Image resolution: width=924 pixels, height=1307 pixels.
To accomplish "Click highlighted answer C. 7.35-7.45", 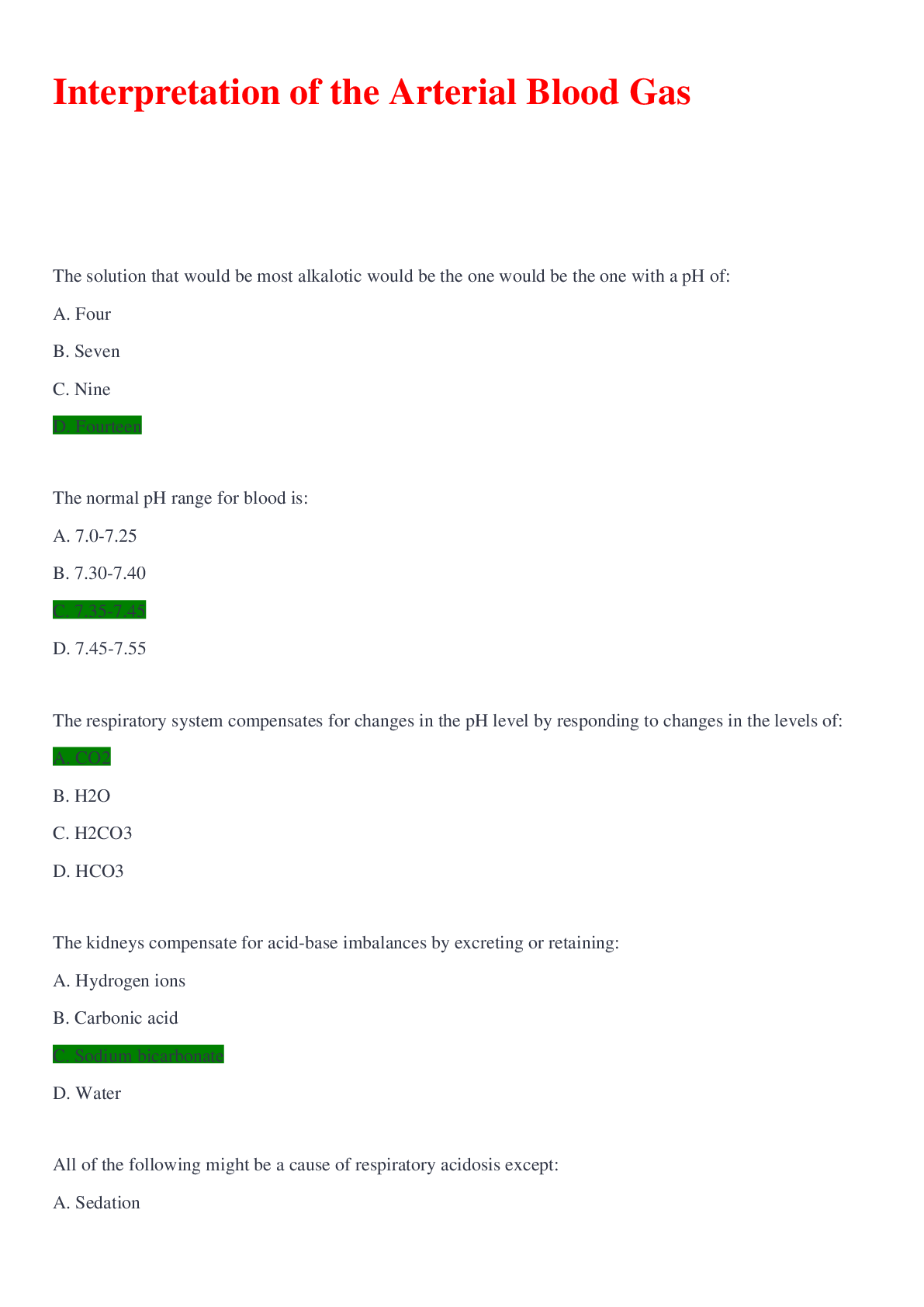I will pyautogui.click(x=99, y=611).
